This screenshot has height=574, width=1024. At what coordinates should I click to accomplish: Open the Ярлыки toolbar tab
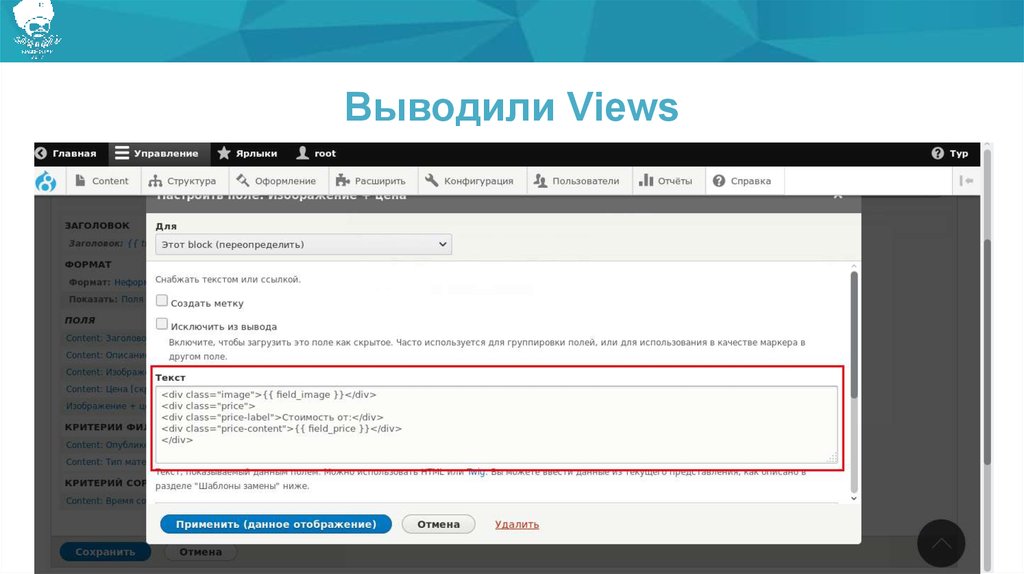coord(248,153)
